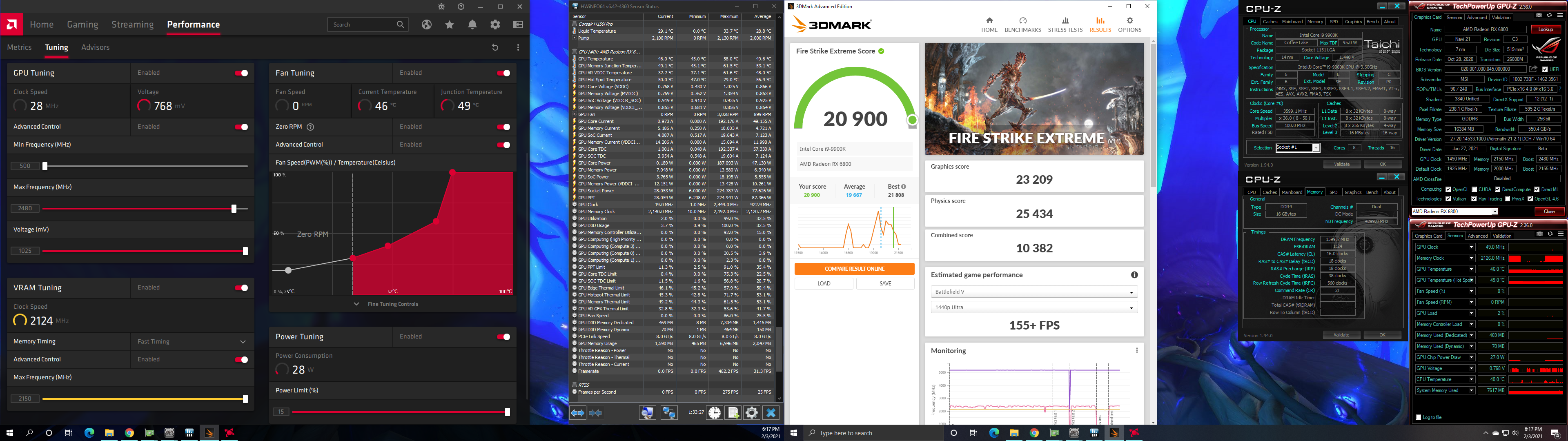
Task: Click the blue X icon in HWiNFO
Action: click(771, 413)
